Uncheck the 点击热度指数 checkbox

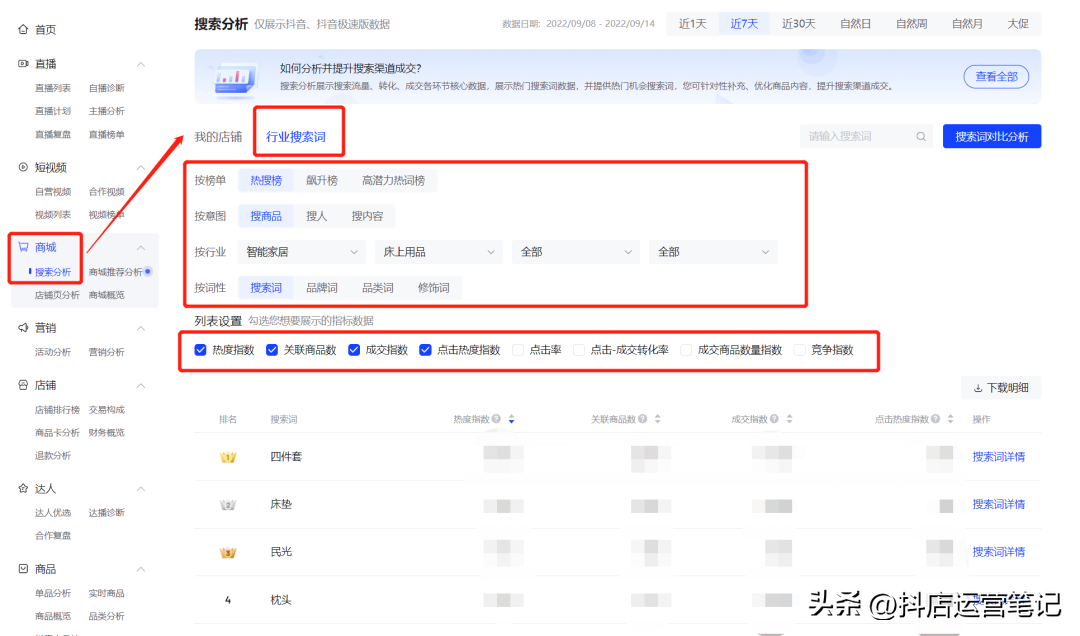pos(426,350)
